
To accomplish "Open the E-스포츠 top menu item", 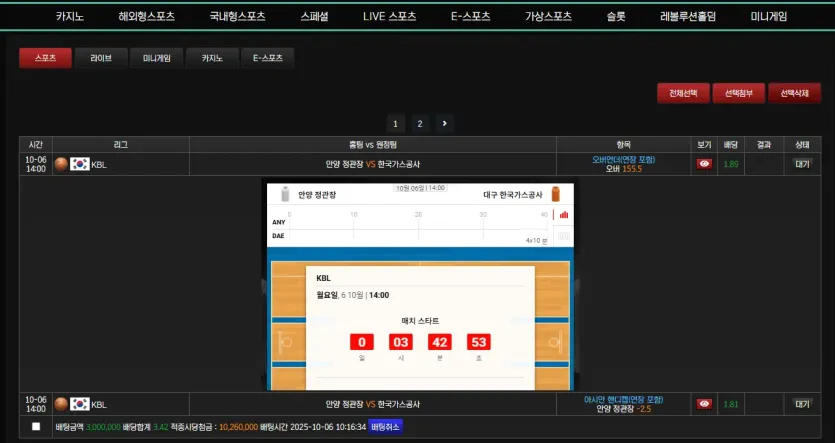I will [471, 17].
